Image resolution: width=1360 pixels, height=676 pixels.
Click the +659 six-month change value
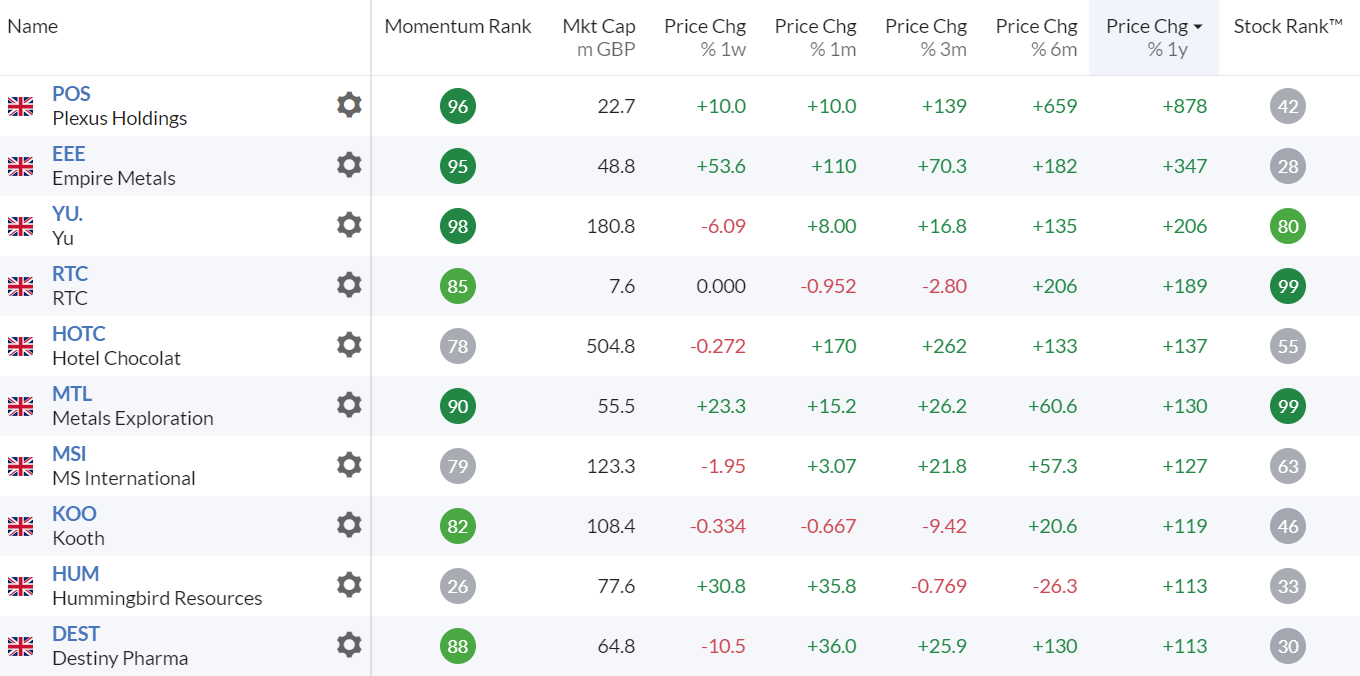pos(1054,106)
